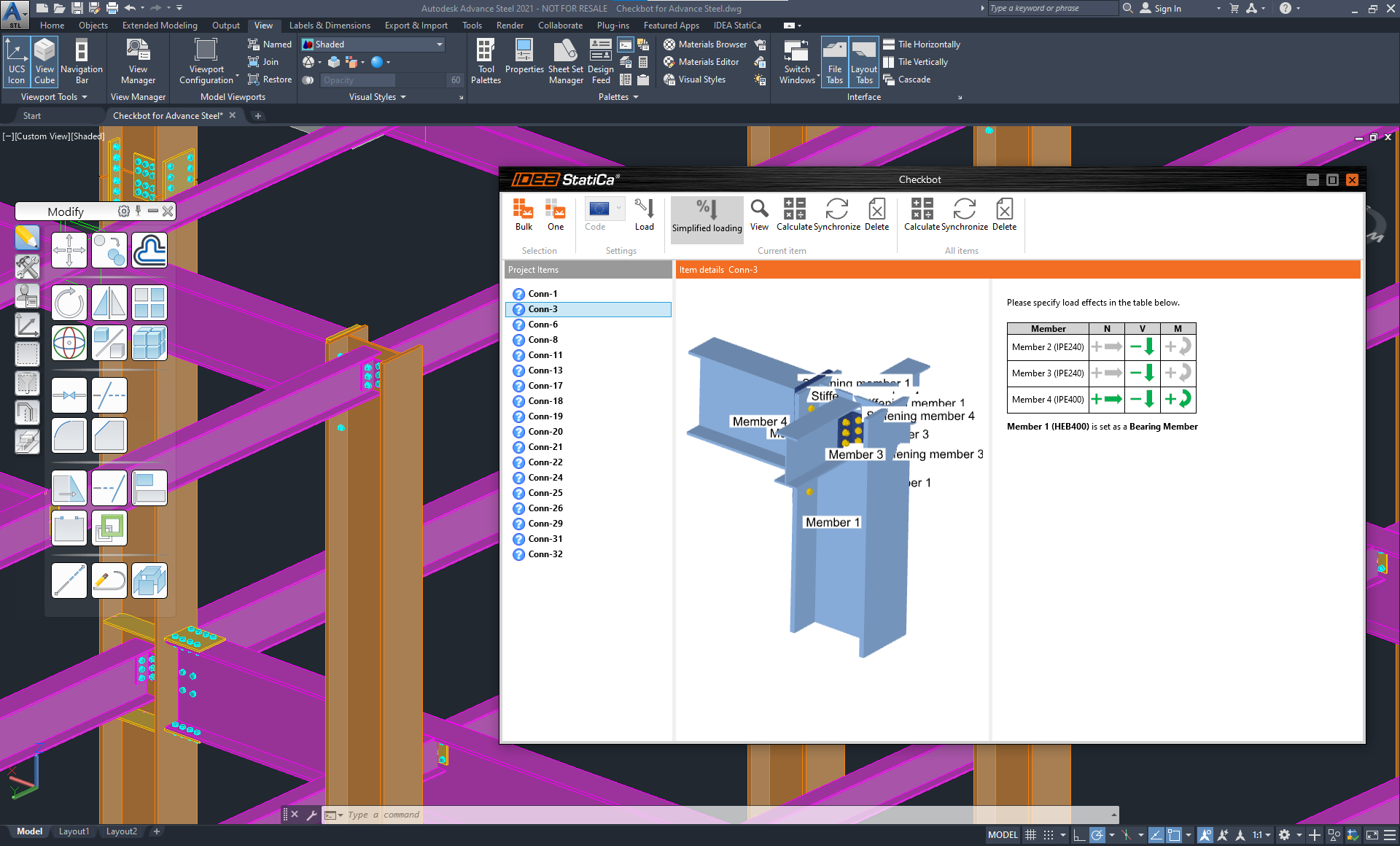Click the Opacity slider in View toolbar
The width and height of the screenshot is (1400, 846).
click(x=381, y=80)
